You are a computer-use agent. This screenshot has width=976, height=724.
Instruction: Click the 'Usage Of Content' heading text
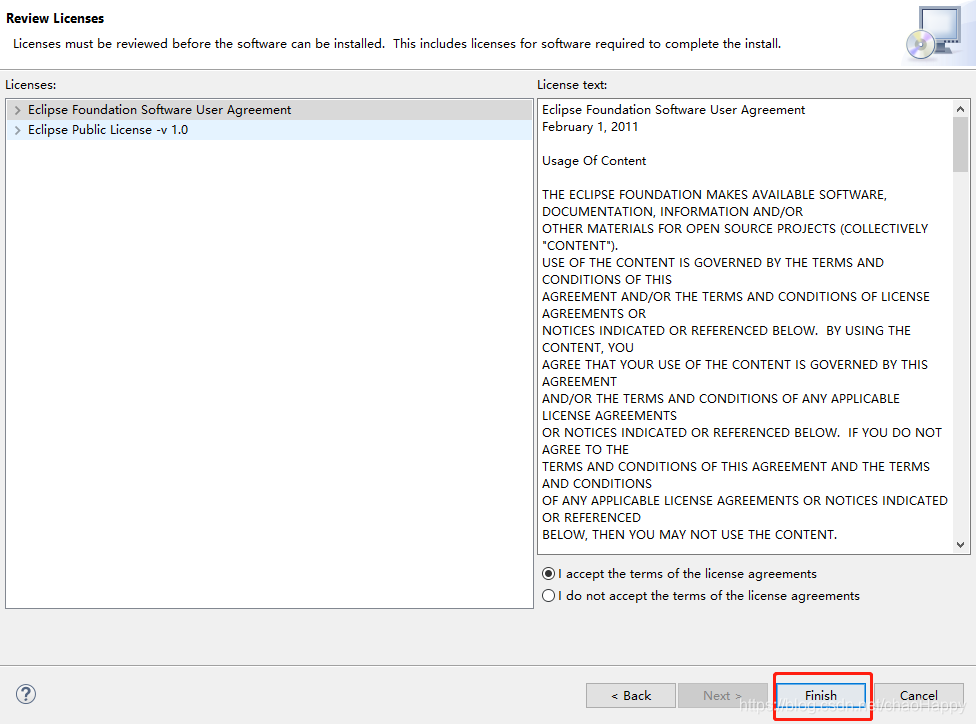594,161
